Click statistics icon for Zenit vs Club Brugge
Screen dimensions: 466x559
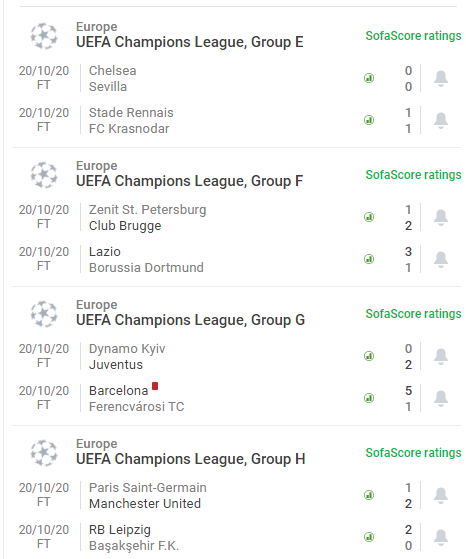click(x=369, y=217)
